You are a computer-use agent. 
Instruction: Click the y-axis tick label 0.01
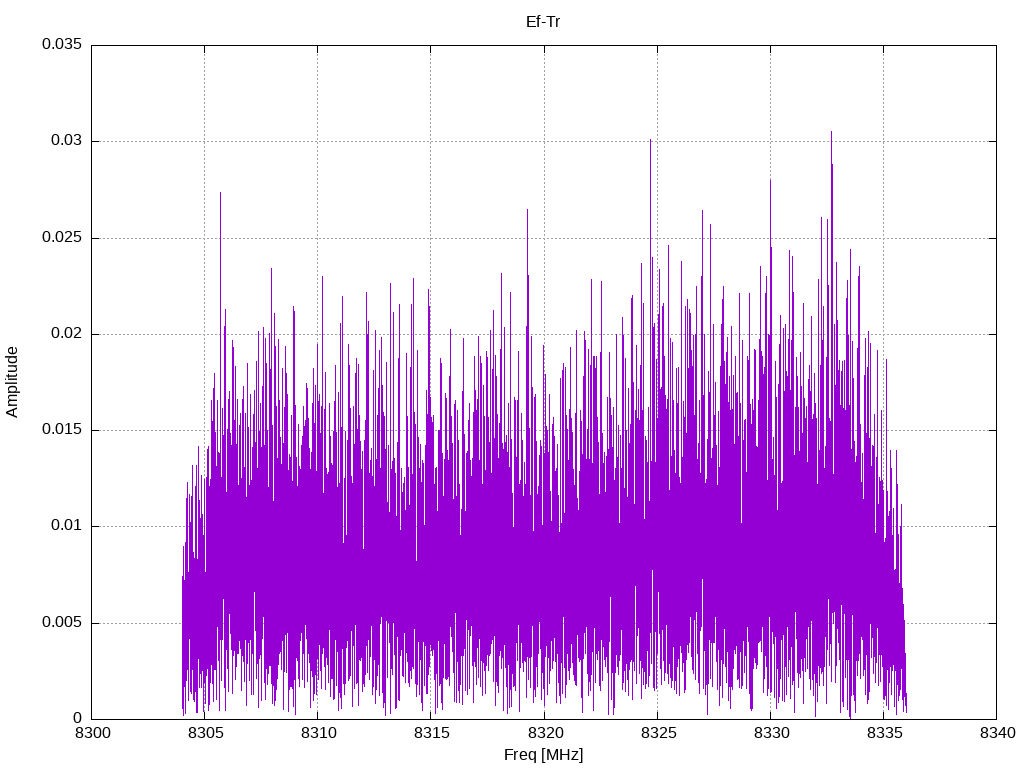(x=67, y=525)
